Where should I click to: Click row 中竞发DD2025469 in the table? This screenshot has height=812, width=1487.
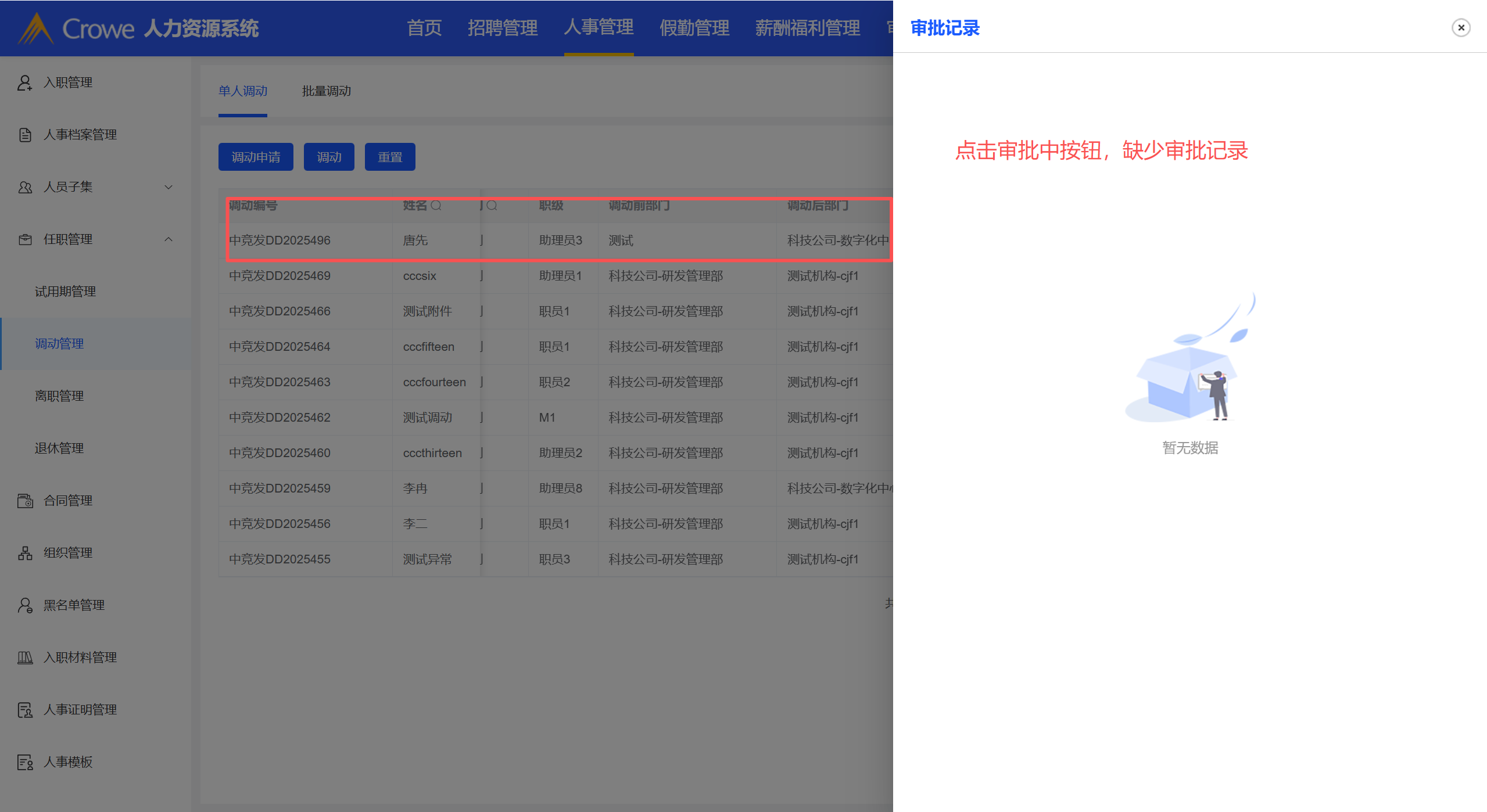[x=280, y=276]
